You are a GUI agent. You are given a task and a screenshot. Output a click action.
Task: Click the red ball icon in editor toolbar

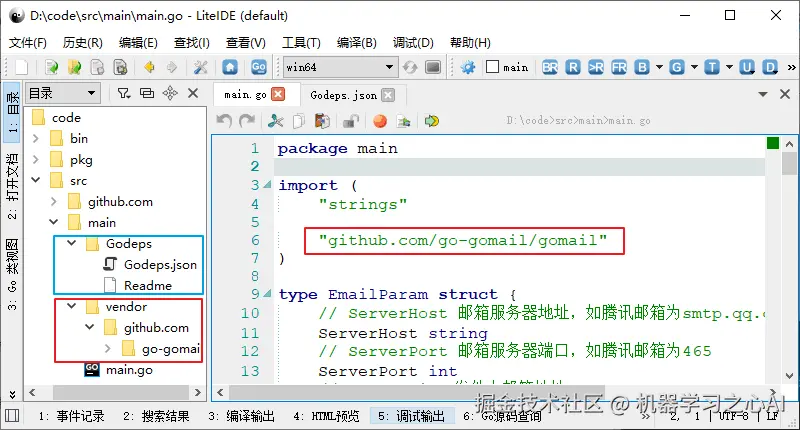(x=380, y=121)
